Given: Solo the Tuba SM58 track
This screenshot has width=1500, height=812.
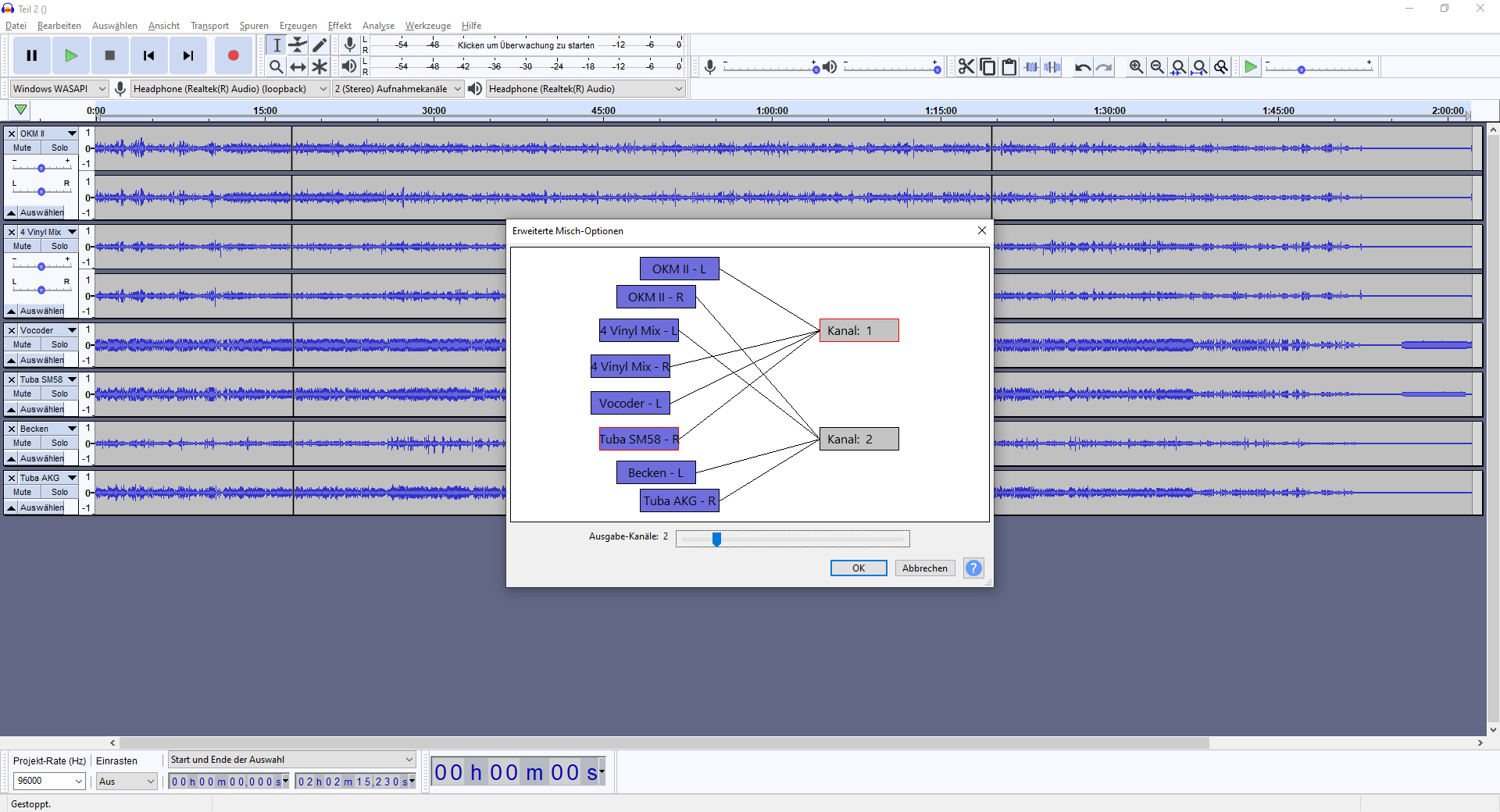Looking at the screenshot, I should [59, 394].
